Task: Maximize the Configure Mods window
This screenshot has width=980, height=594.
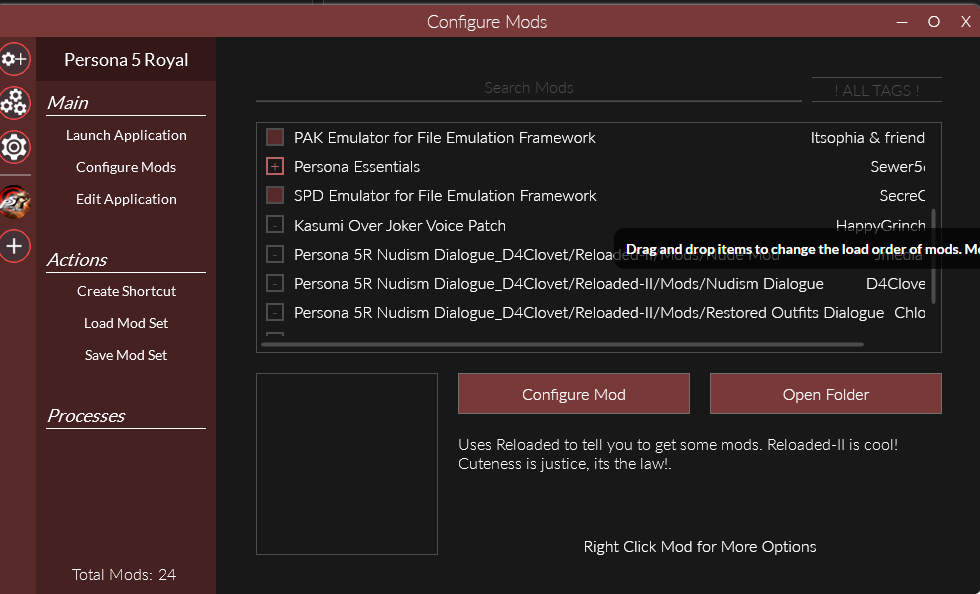Action: [x=934, y=22]
